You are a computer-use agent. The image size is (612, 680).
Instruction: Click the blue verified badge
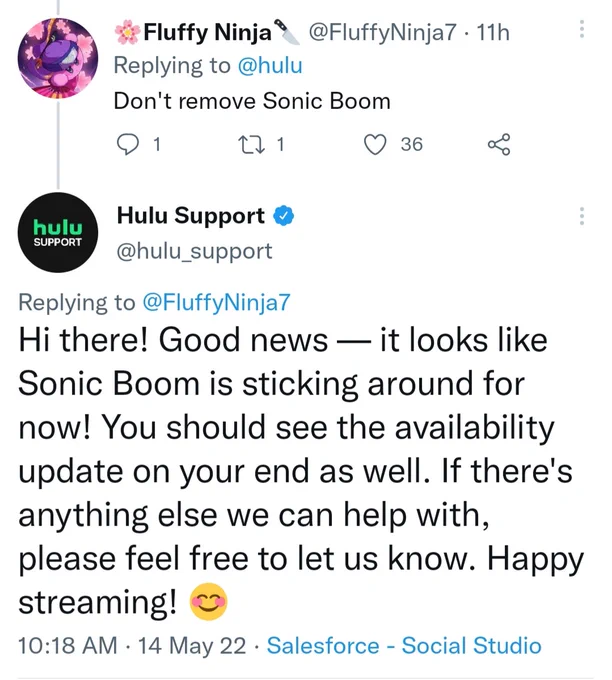283,216
